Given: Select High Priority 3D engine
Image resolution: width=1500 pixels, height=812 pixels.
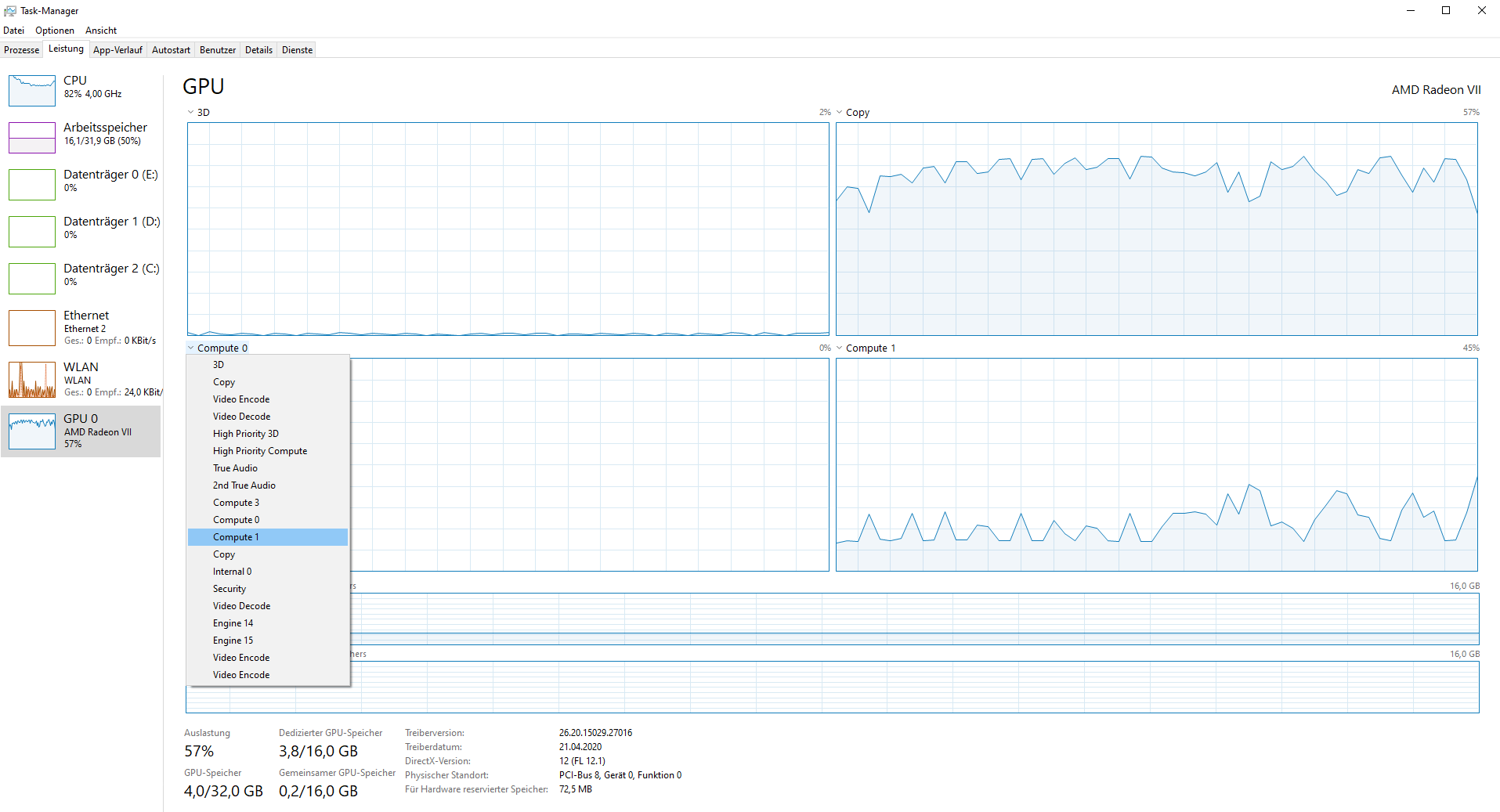Looking at the screenshot, I should (x=268, y=434).
